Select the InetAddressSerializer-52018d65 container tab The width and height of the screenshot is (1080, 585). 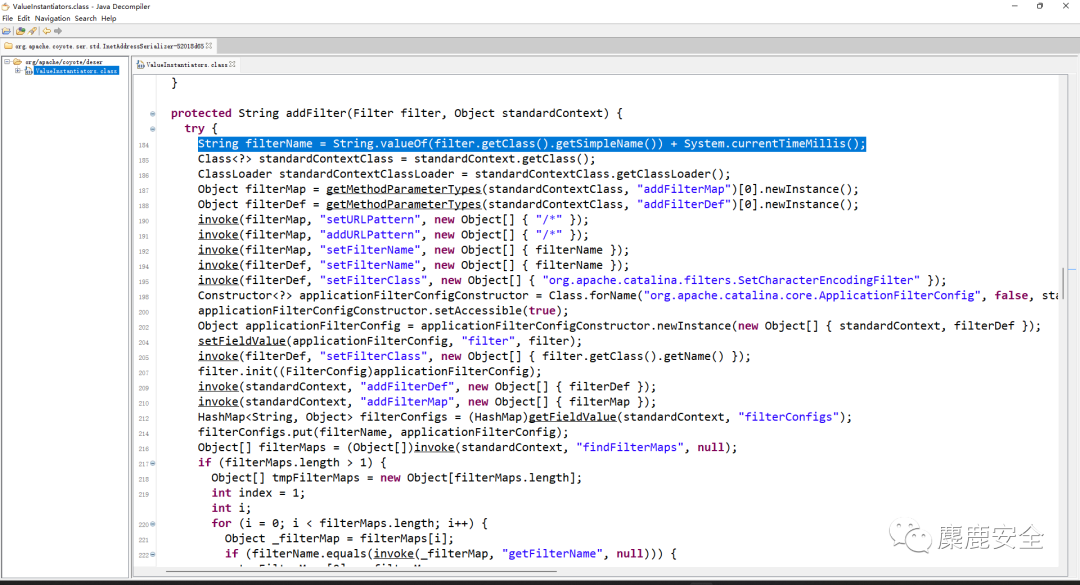[x=109, y=46]
